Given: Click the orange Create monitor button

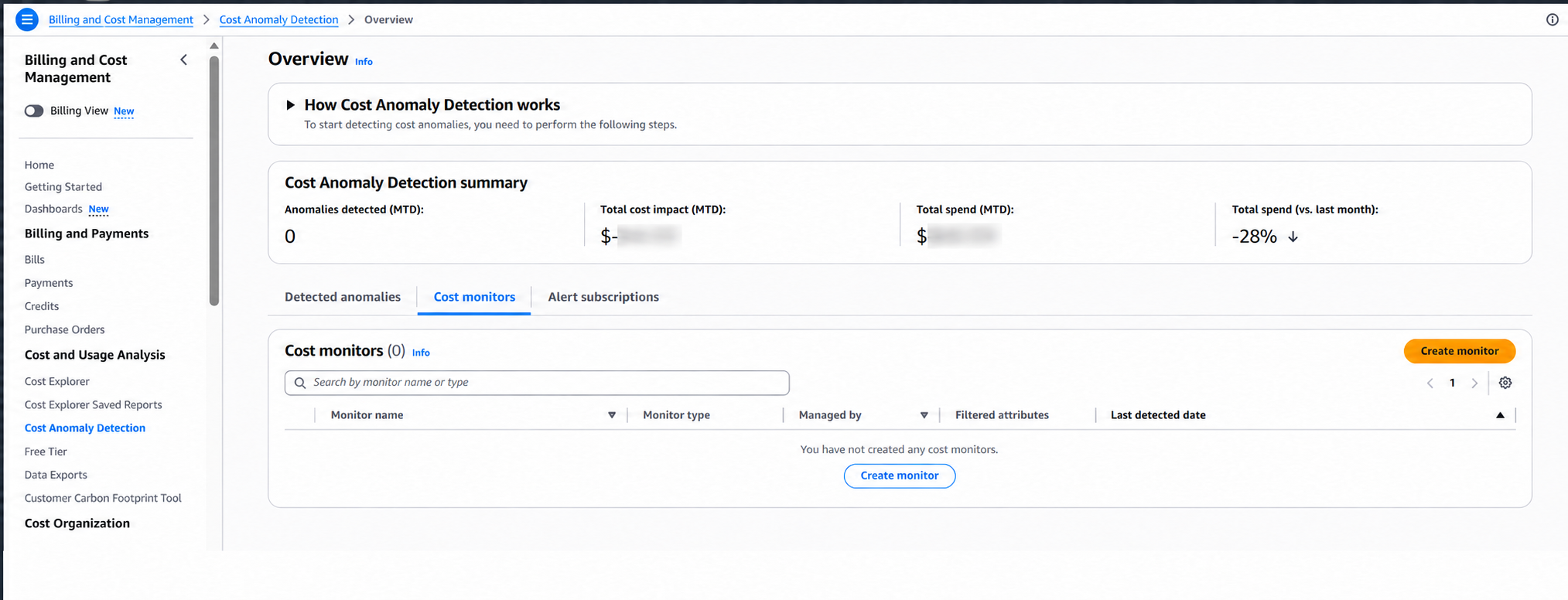Looking at the screenshot, I should (x=1459, y=351).
